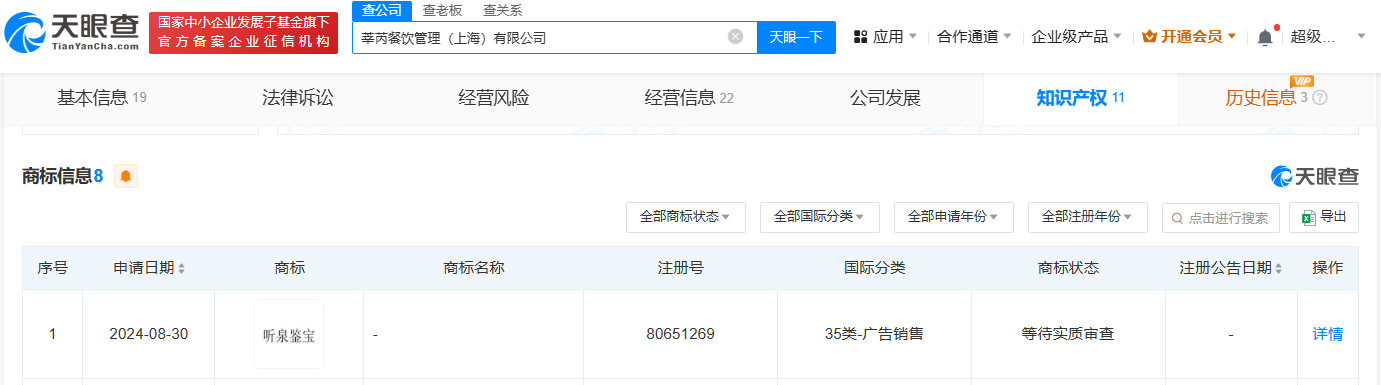Viewport: 1381px width, 385px height.
Task: Open the 全部注册年份 dropdown
Action: 1087,217
